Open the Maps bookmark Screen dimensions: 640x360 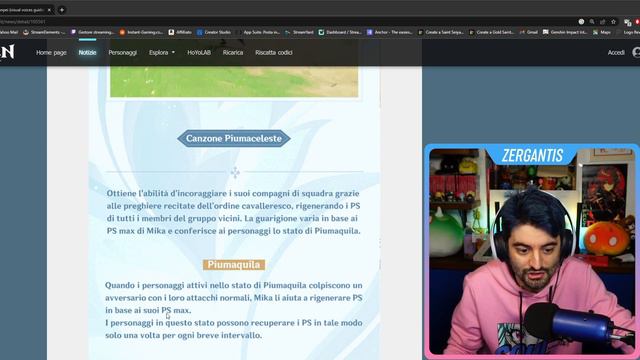coord(602,32)
